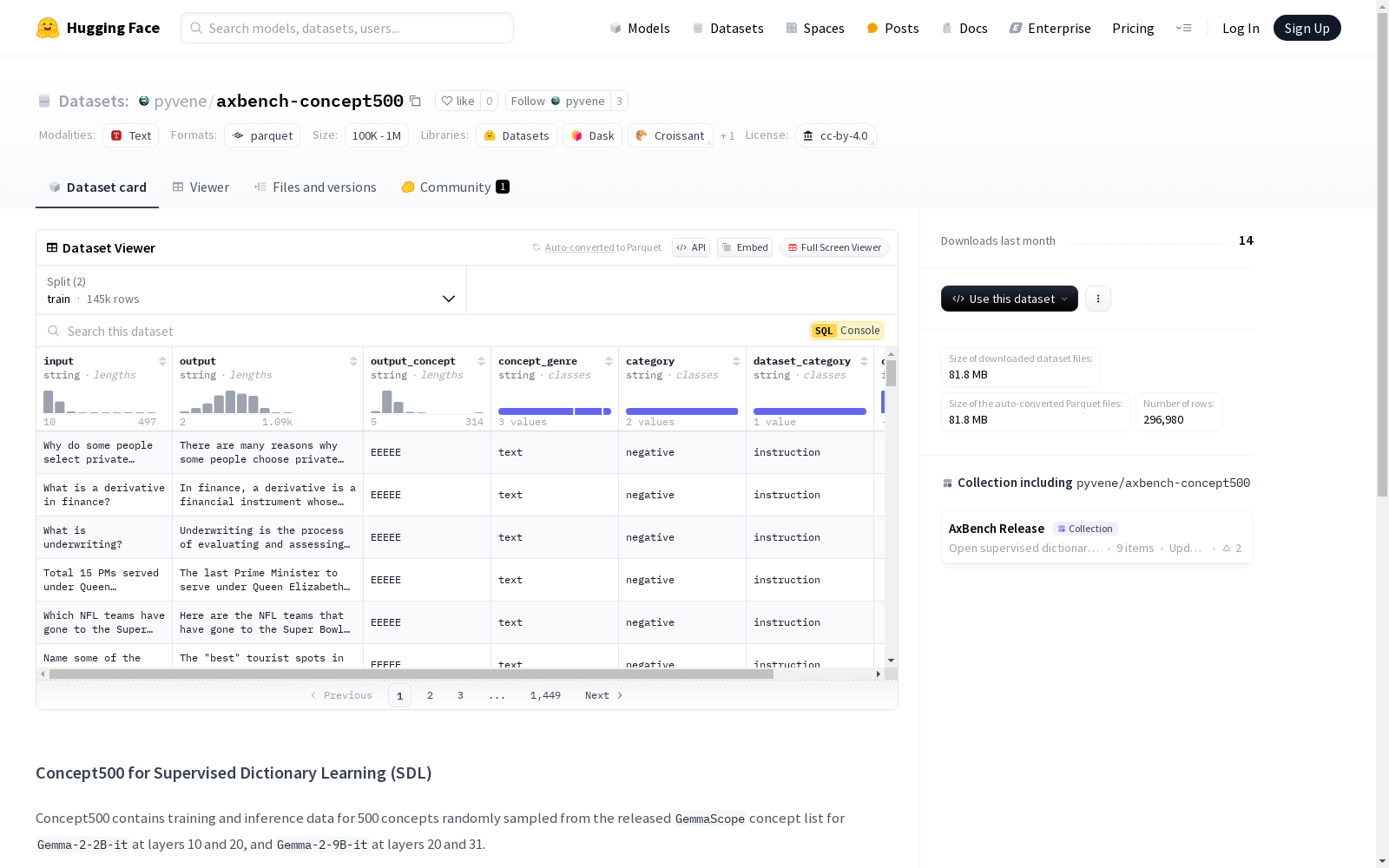Viewport: 1389px width, 868px height.
Task: Open Enterprise in top navigation
Action: (1050, 28)
